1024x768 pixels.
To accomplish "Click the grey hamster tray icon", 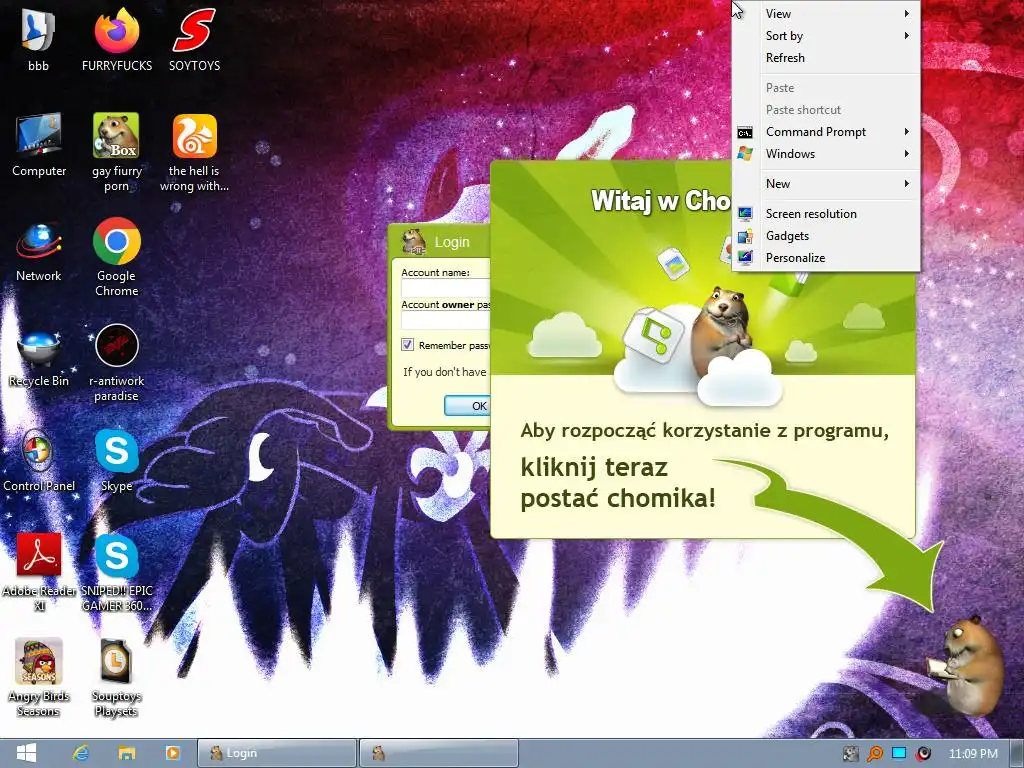I will (850, 754).
